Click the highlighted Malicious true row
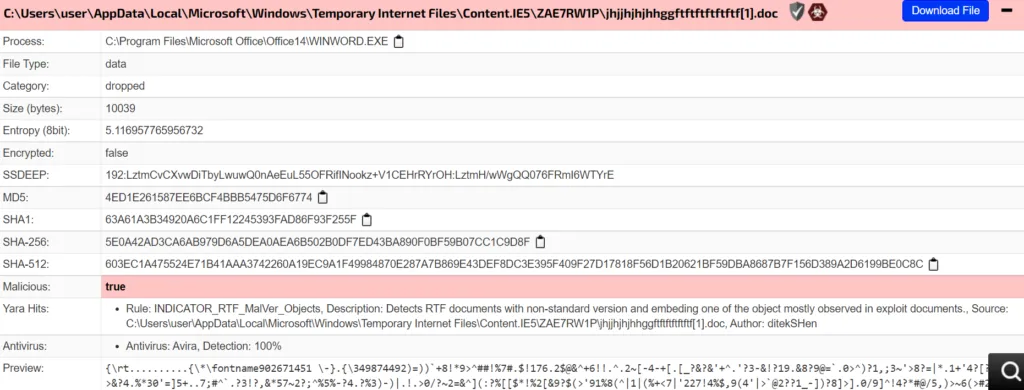 tap(512, 287)
